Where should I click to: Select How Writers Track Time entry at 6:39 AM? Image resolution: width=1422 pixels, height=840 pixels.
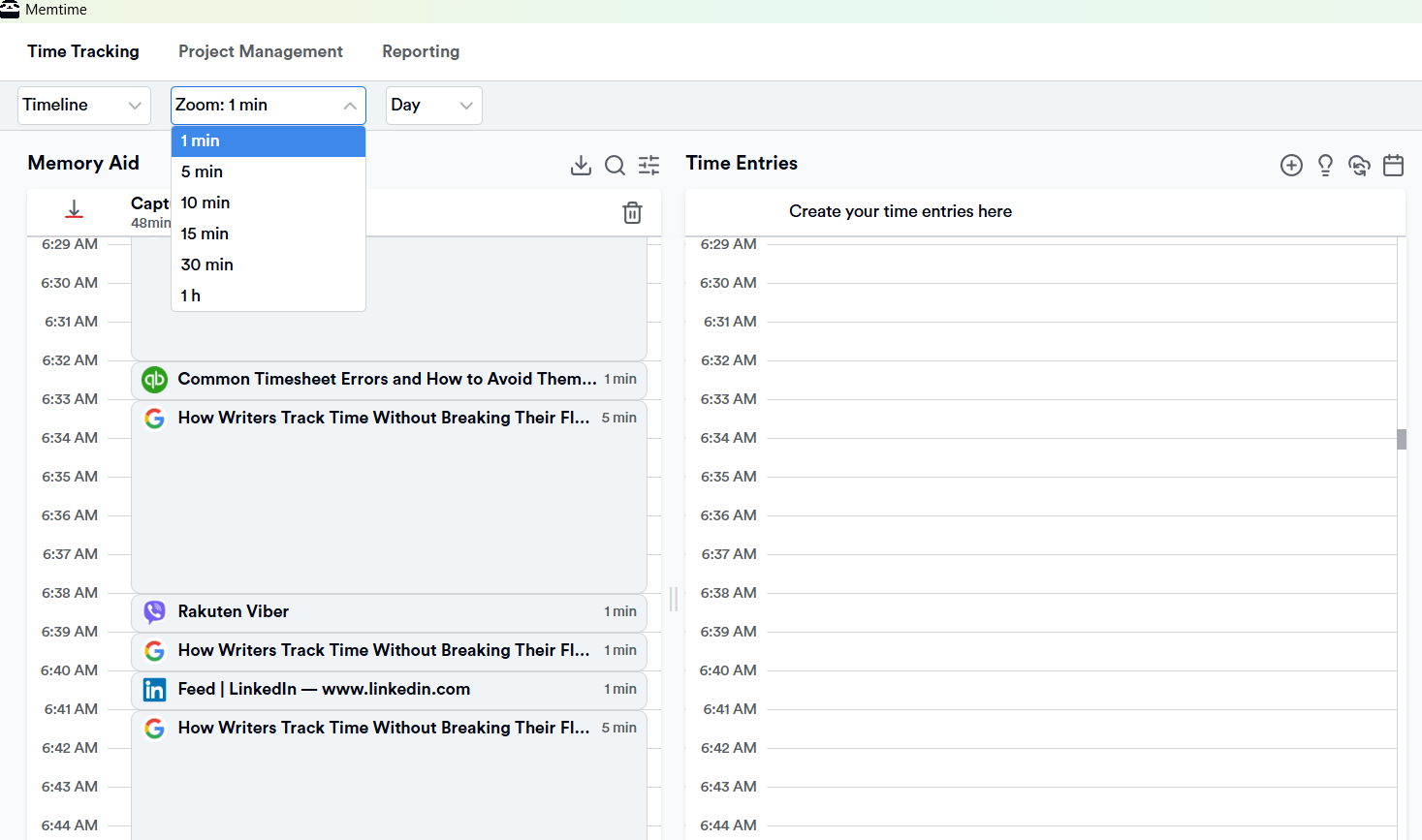tap(389, 651)
